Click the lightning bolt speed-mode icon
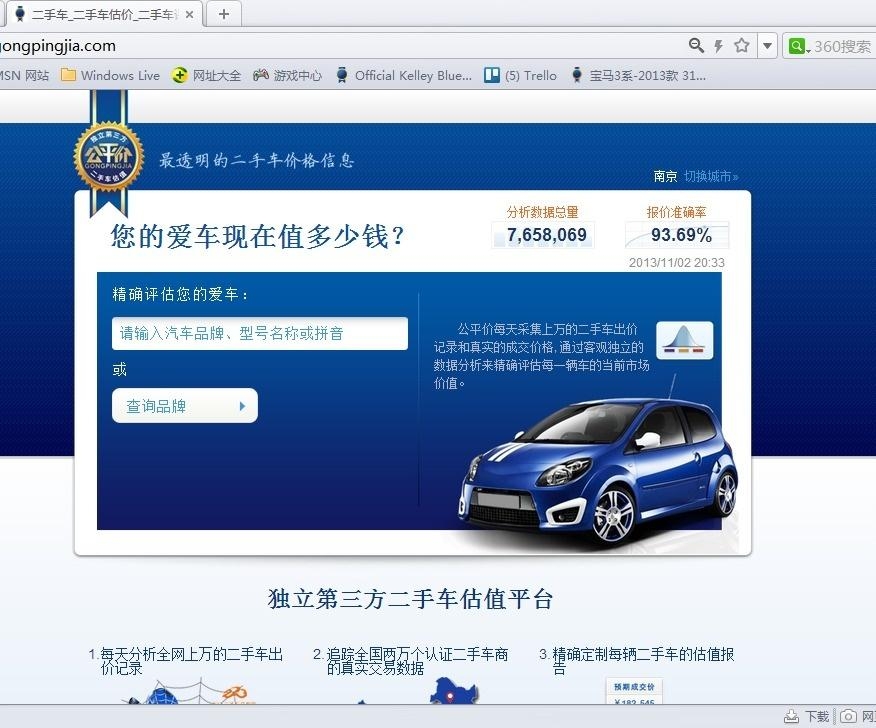Screen dimensions: 876x728 point(718,46)
